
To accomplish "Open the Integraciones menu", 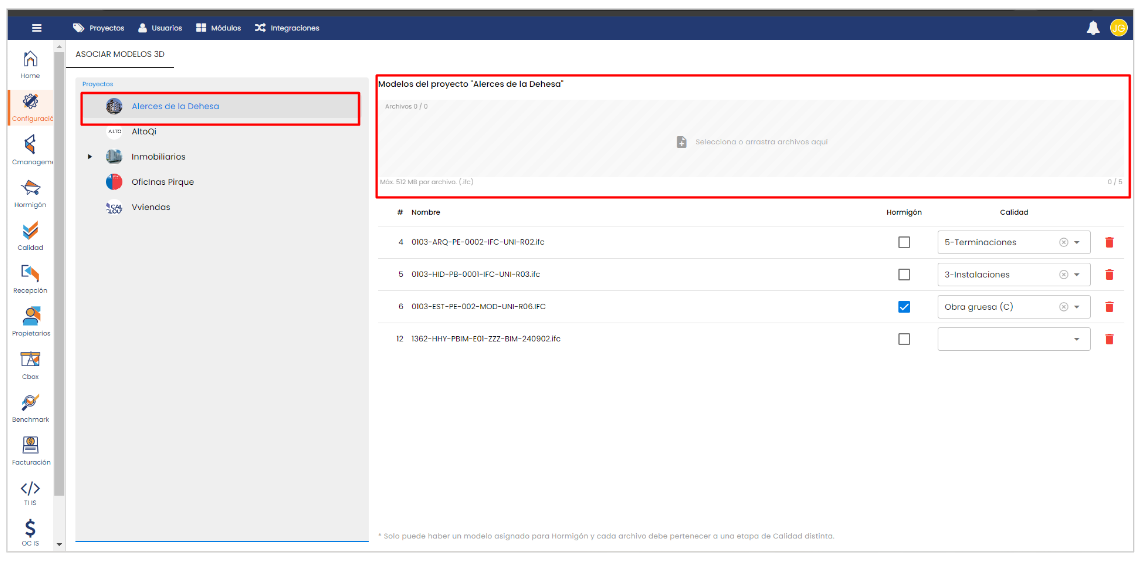I will click(287, 28).
